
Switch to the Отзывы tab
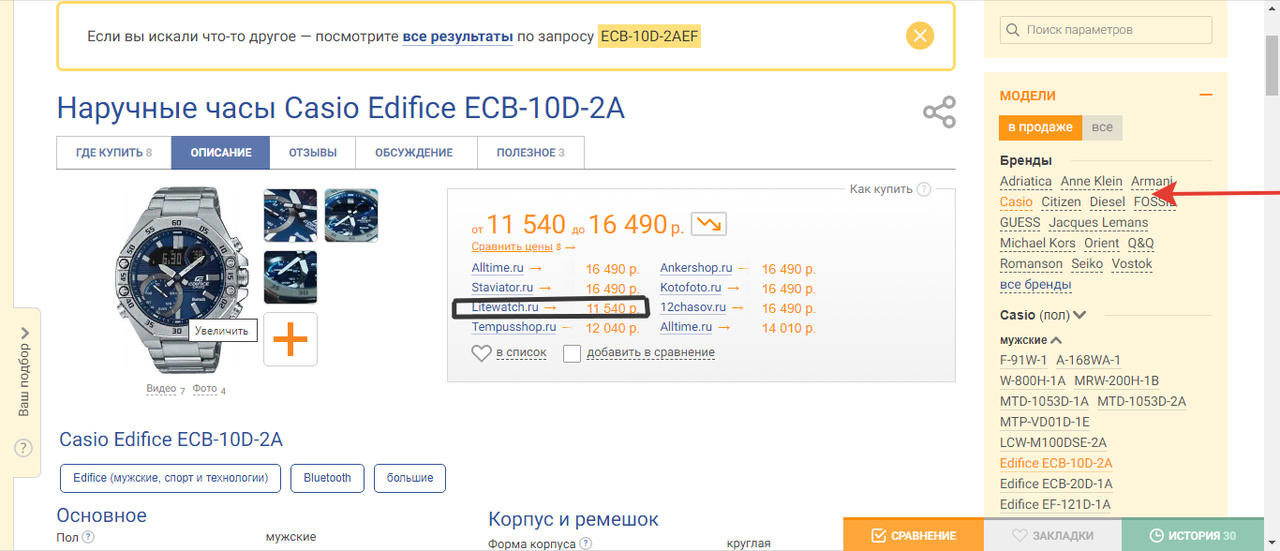313,153
